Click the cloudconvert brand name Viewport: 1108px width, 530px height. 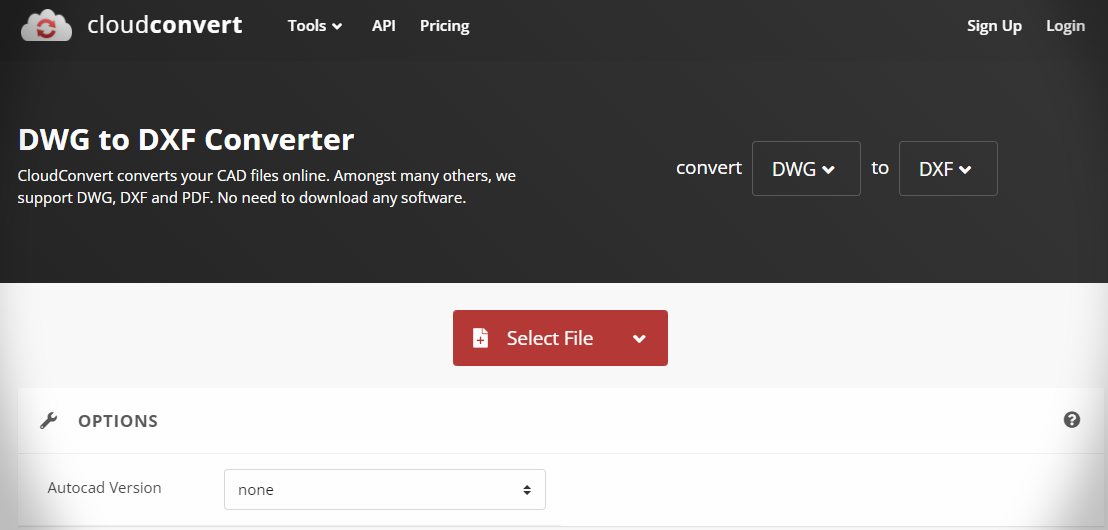pyautogui.click(x=165, y=25)
